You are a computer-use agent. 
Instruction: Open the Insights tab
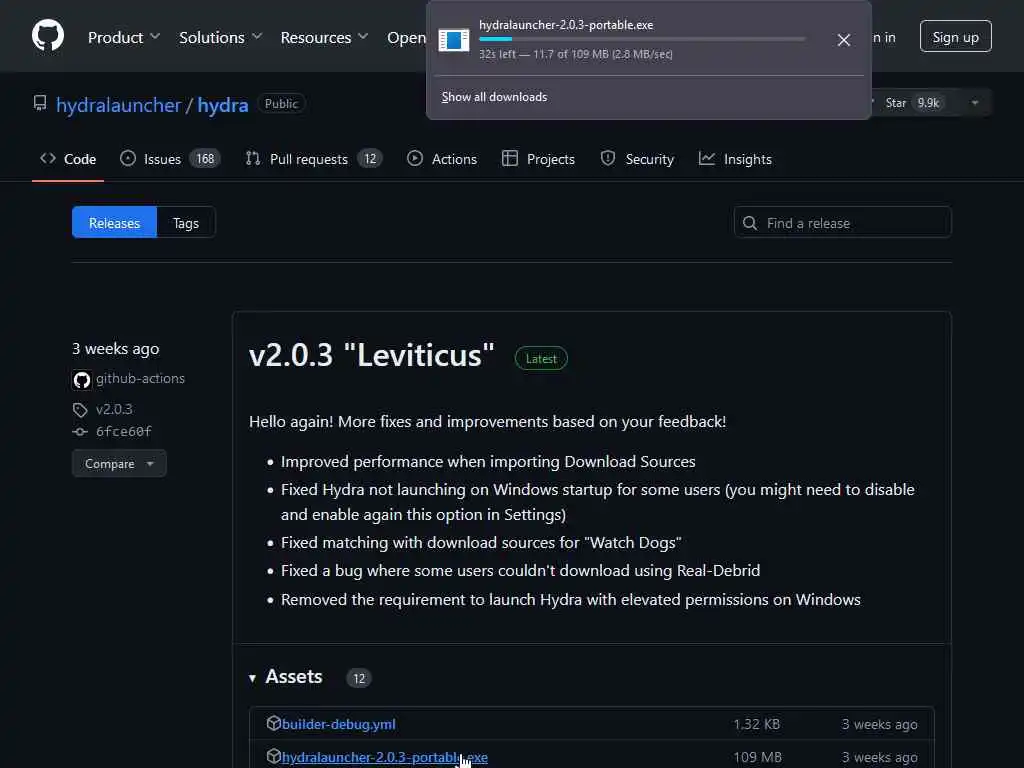point(735,159)
